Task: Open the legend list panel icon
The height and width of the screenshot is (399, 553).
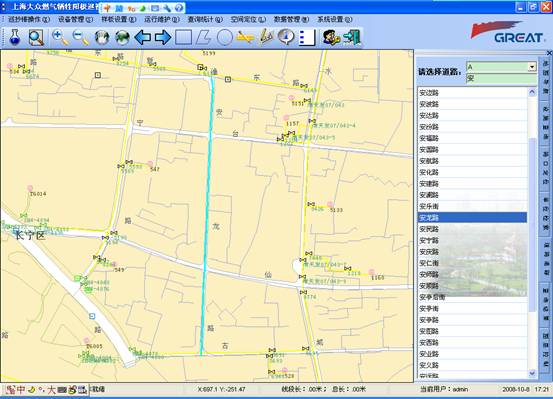Action: pyautogui.click(x=307, y=37)
